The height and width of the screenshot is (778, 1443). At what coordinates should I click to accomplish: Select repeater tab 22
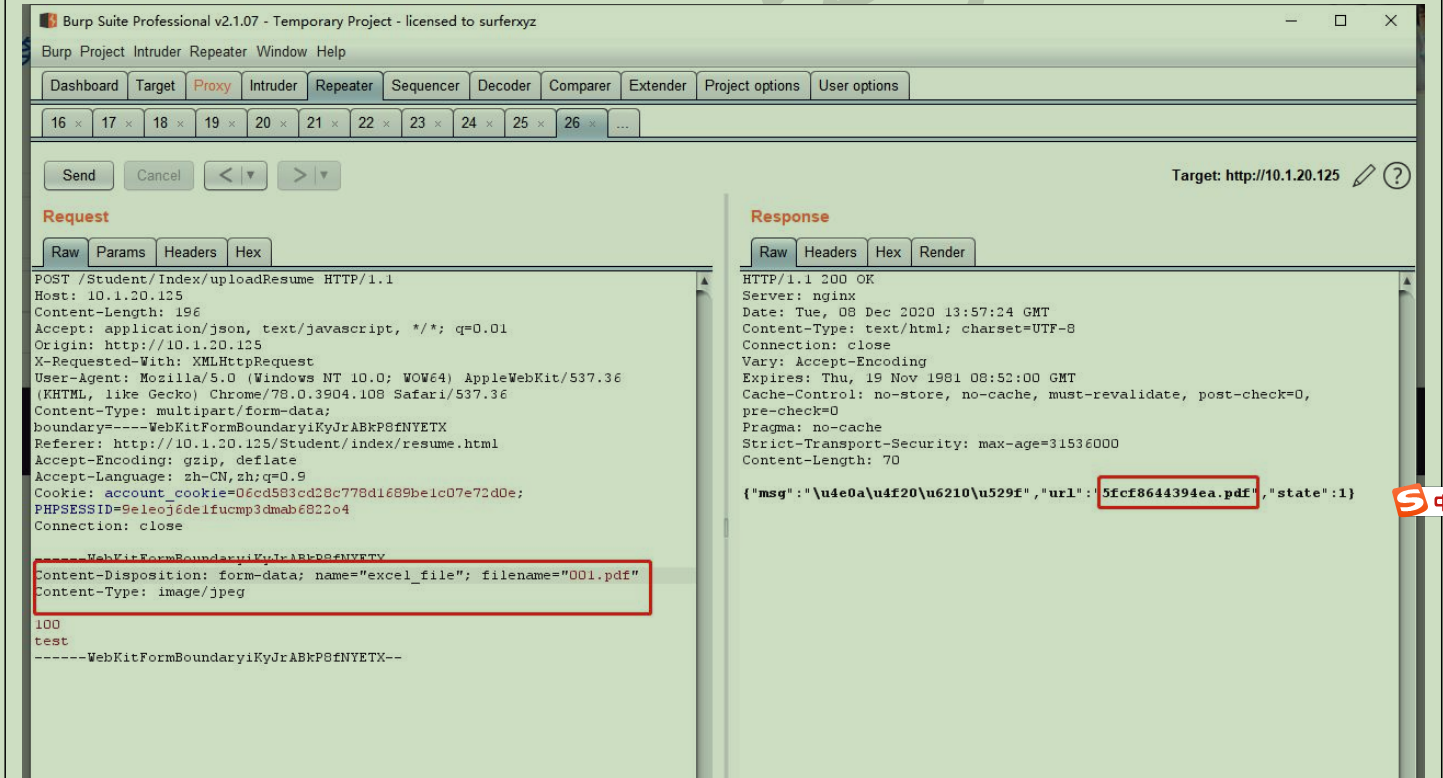point(366,123)
